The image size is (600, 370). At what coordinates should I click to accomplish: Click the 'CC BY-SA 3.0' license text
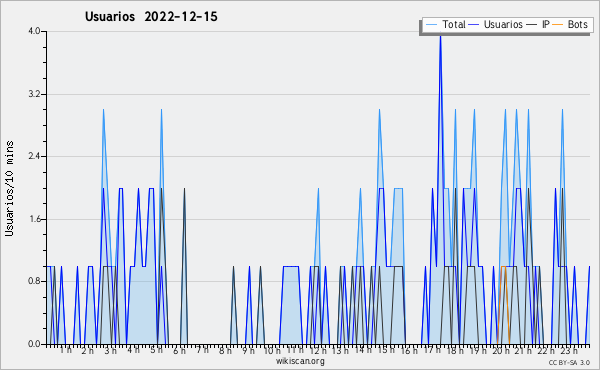click(x=569, y=362)
